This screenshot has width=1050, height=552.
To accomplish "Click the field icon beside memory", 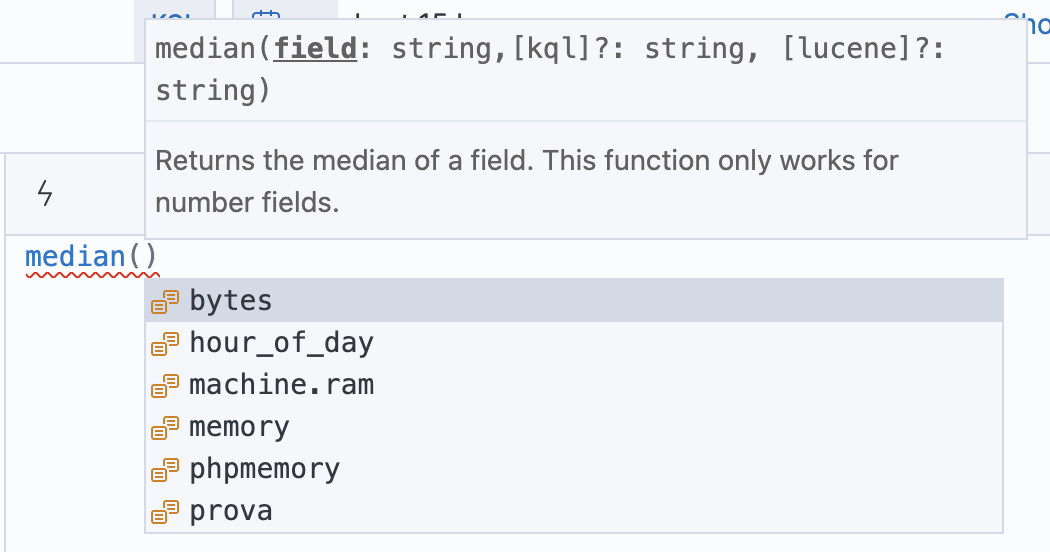I will (165, 427).
